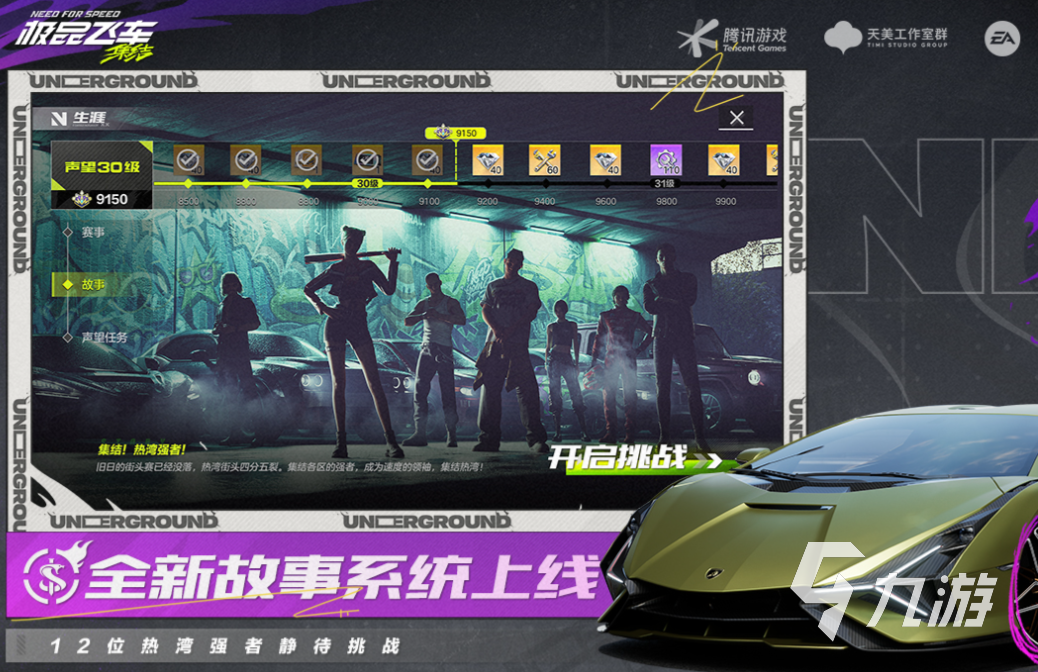
Task: Tap the diamond reward at 9900
Action: pyautogui.click(x=724, y=159)
